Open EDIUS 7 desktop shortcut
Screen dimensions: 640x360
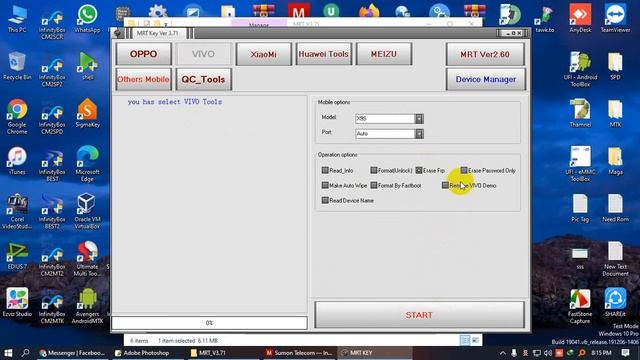click(x=17, y=255)
